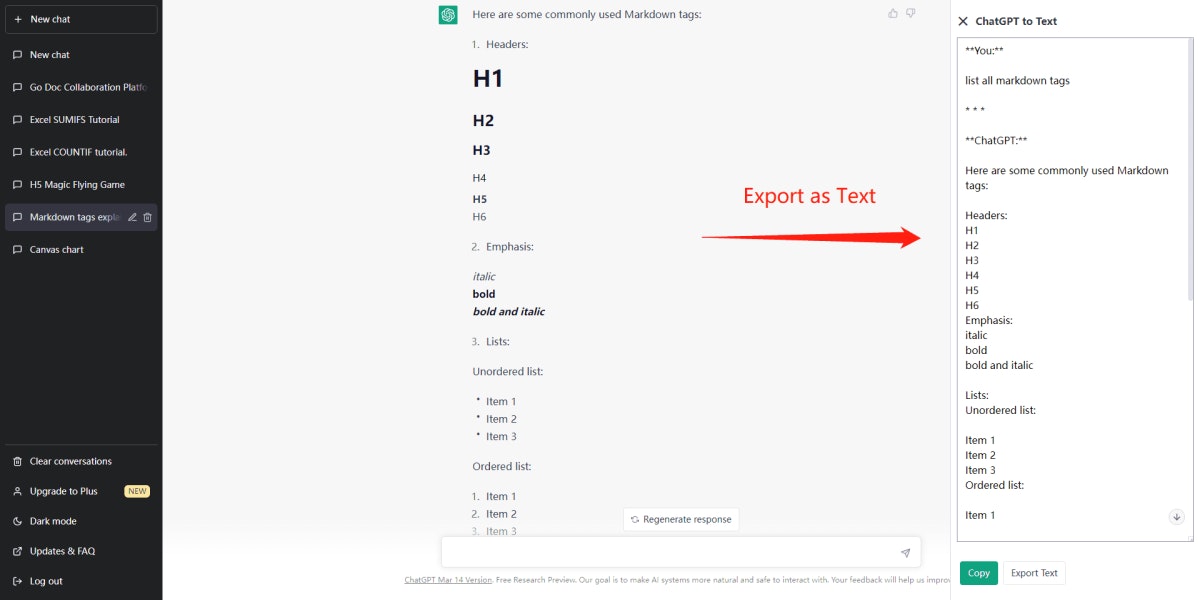Image resolution: width=1200 pixels, height=600 pixels.
Task: Click the trash icon to delete the Markdown tags chat
Action: click(x=148, y=217)
